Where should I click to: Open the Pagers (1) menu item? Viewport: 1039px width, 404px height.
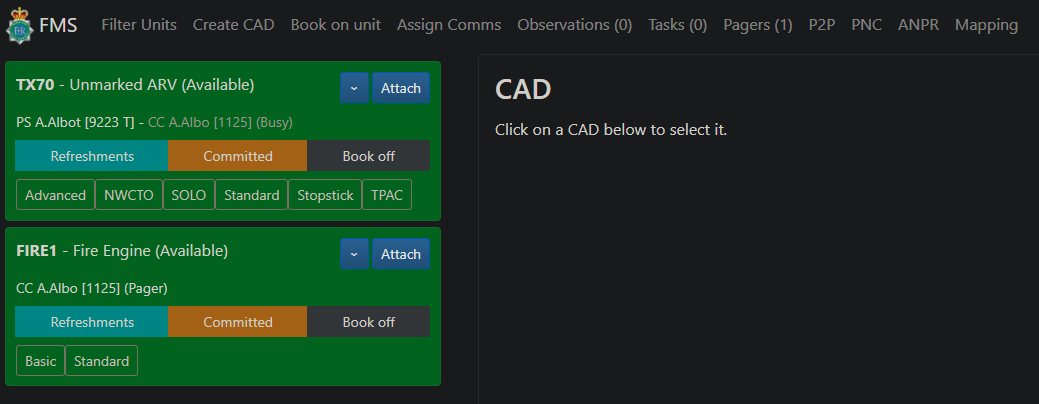pos(757,25)
